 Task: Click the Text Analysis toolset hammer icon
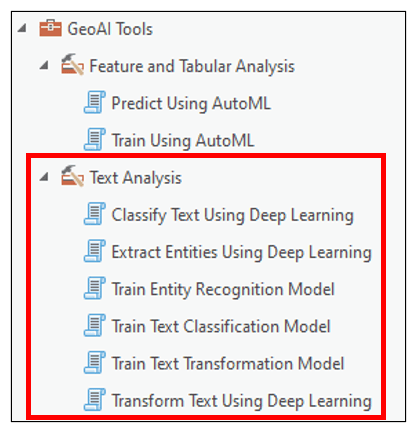(x=72, y=176)
